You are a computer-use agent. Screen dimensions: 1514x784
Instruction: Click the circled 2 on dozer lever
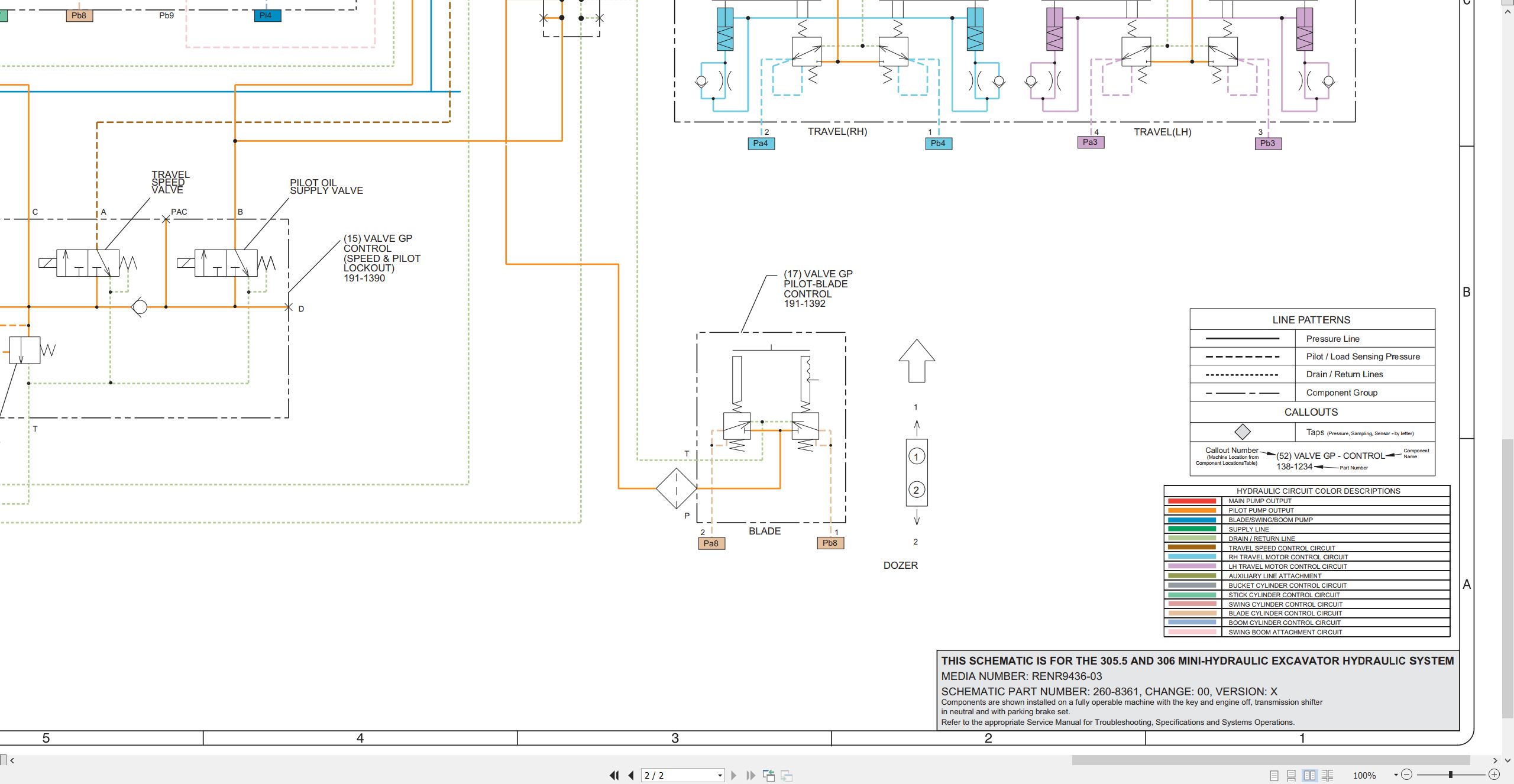pos(916,490)
